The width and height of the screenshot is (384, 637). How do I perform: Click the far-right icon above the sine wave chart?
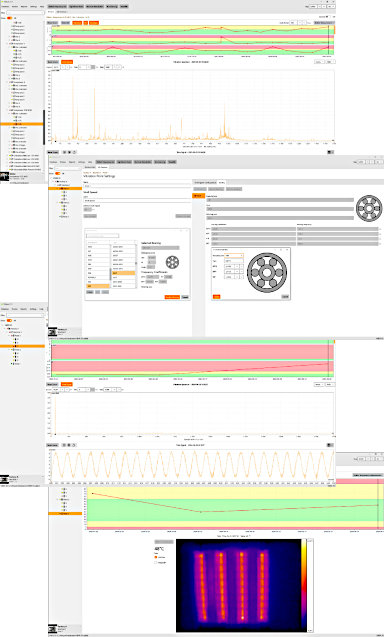coord(331,445)
